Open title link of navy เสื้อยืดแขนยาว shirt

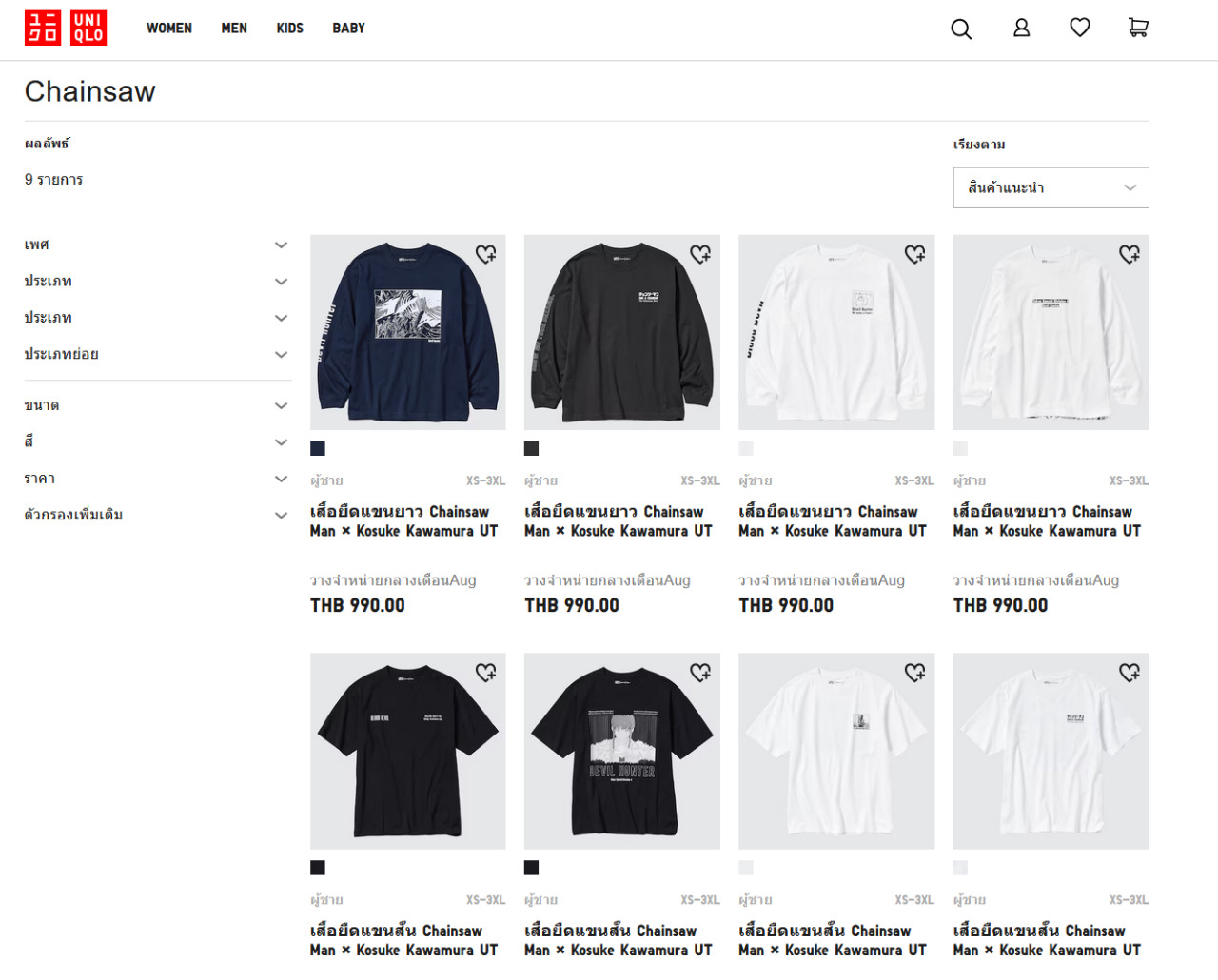click(x=404, y=521)
